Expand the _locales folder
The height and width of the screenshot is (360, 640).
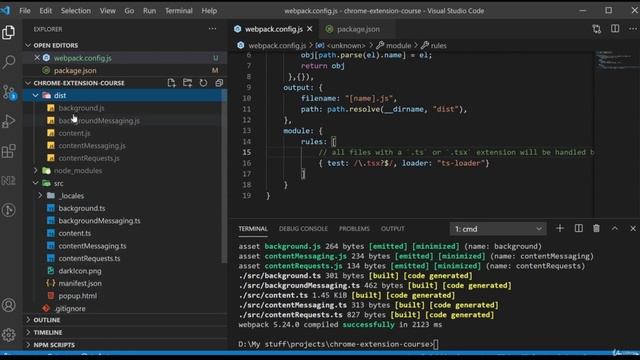point(40,196)
